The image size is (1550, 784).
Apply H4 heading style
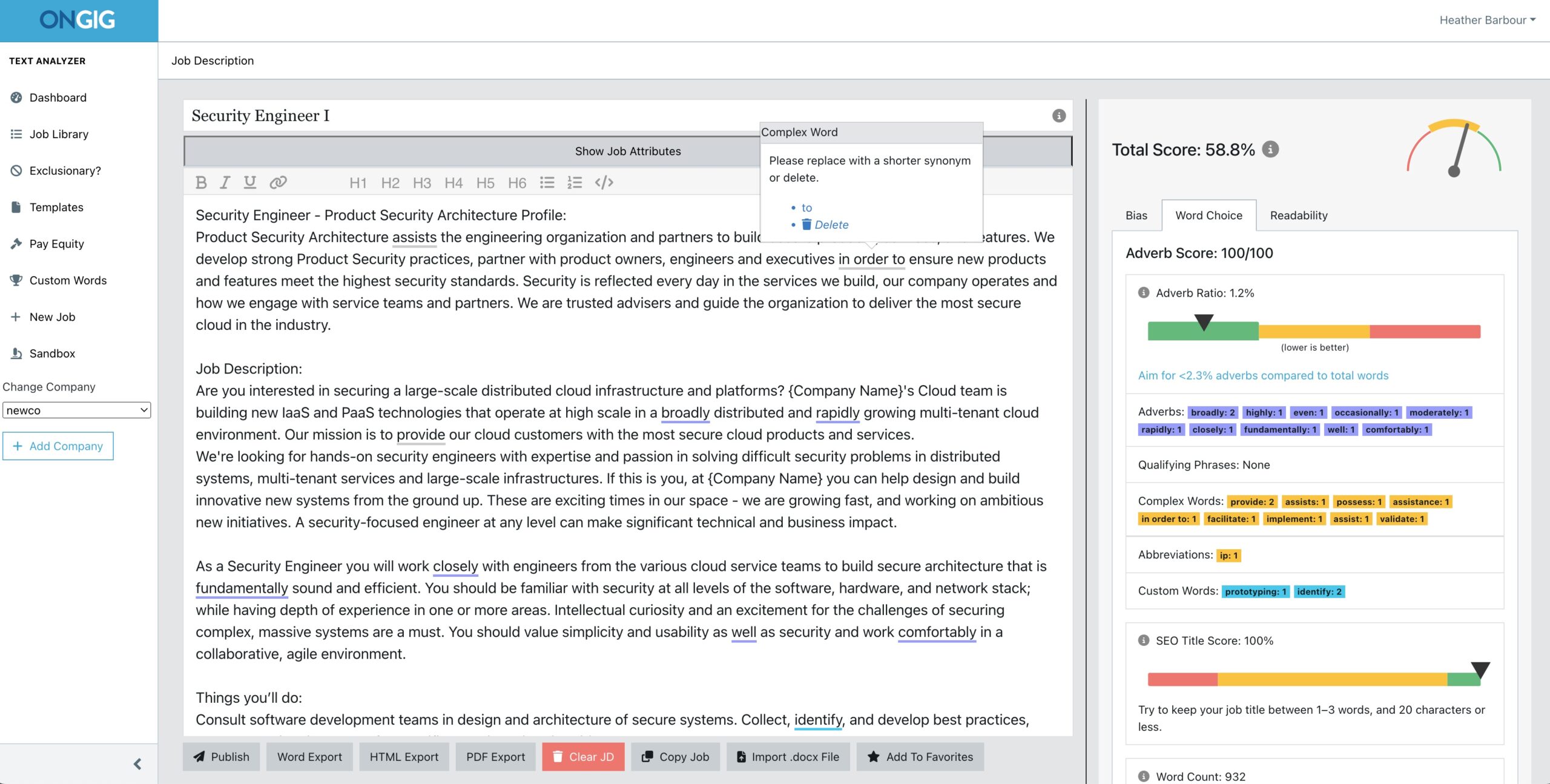point(453,183)
